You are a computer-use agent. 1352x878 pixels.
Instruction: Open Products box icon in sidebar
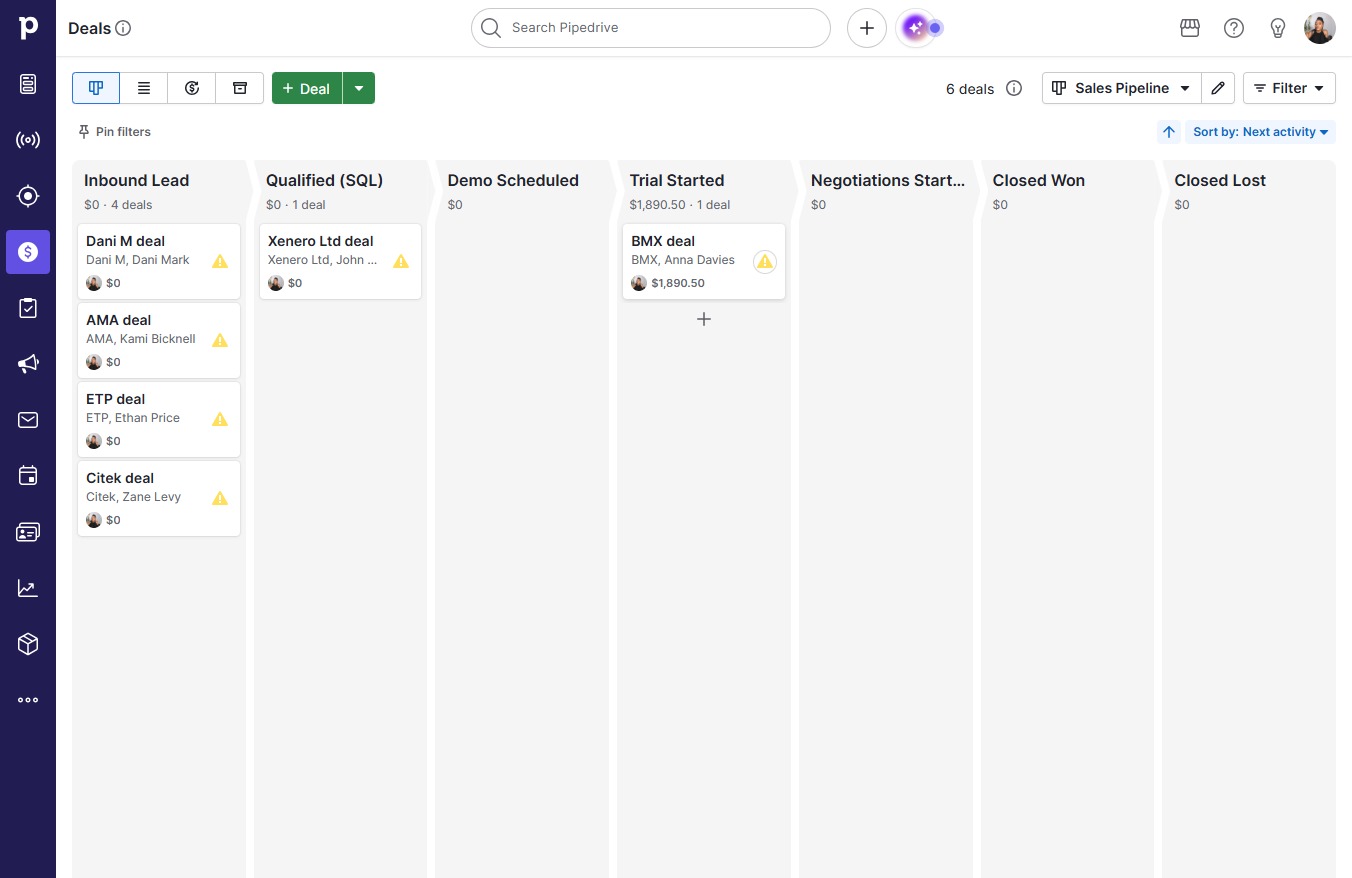[28, 644]
